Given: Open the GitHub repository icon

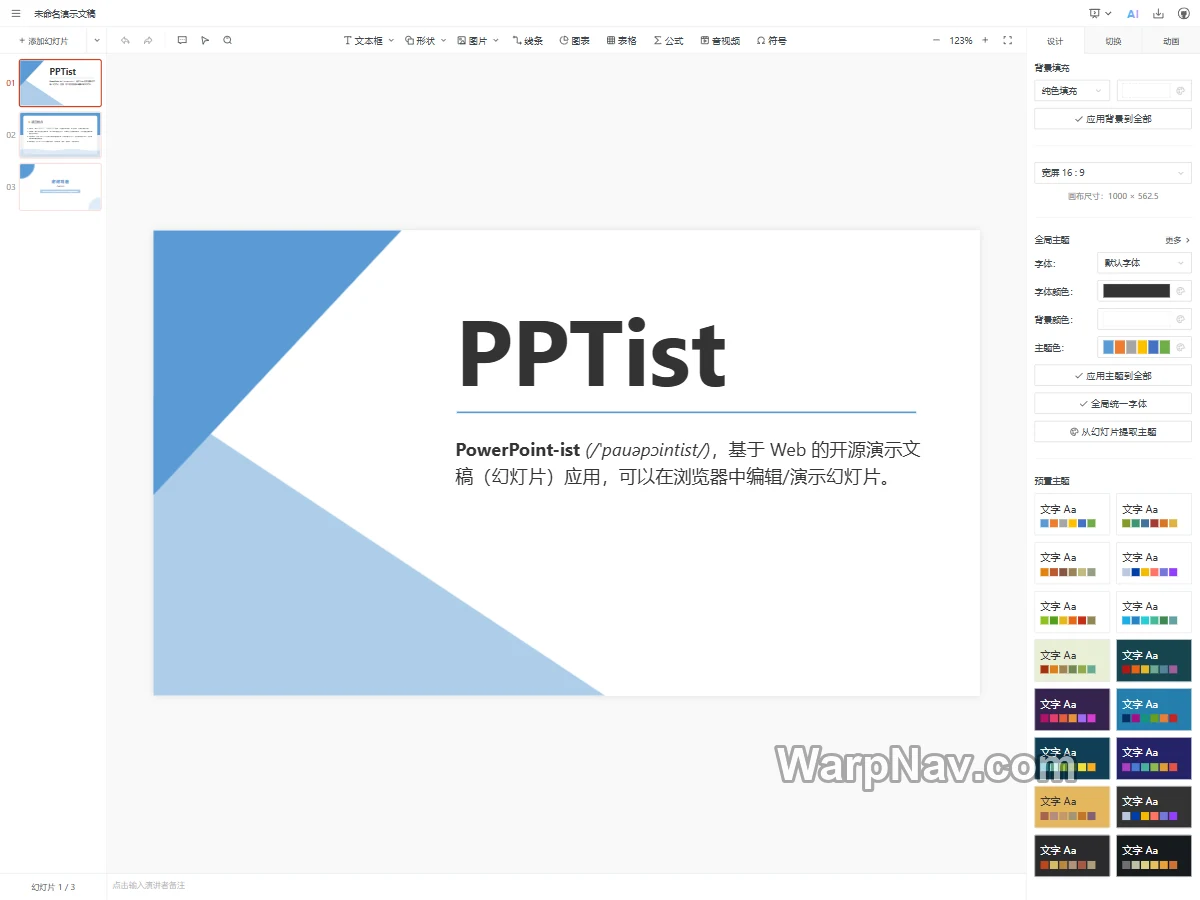Looking at the screenshot, I should pos(1184,13).
